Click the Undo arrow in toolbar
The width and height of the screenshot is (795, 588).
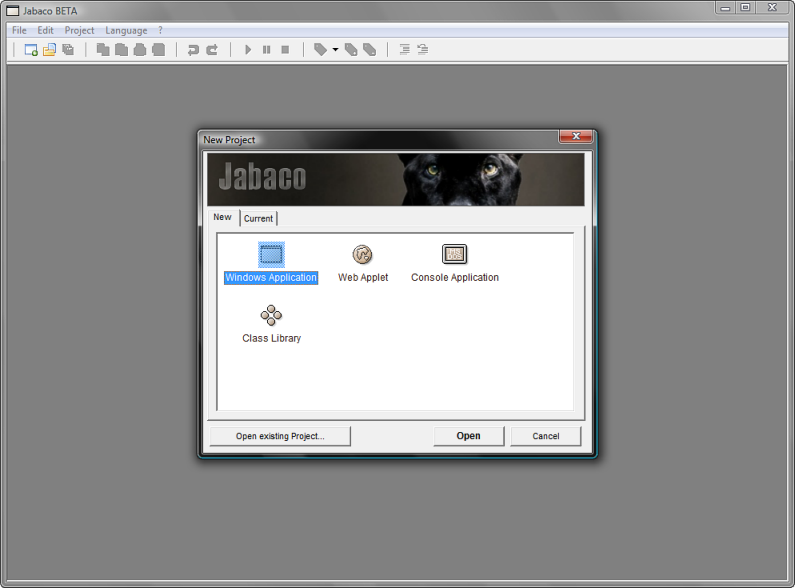pos(193,50)
